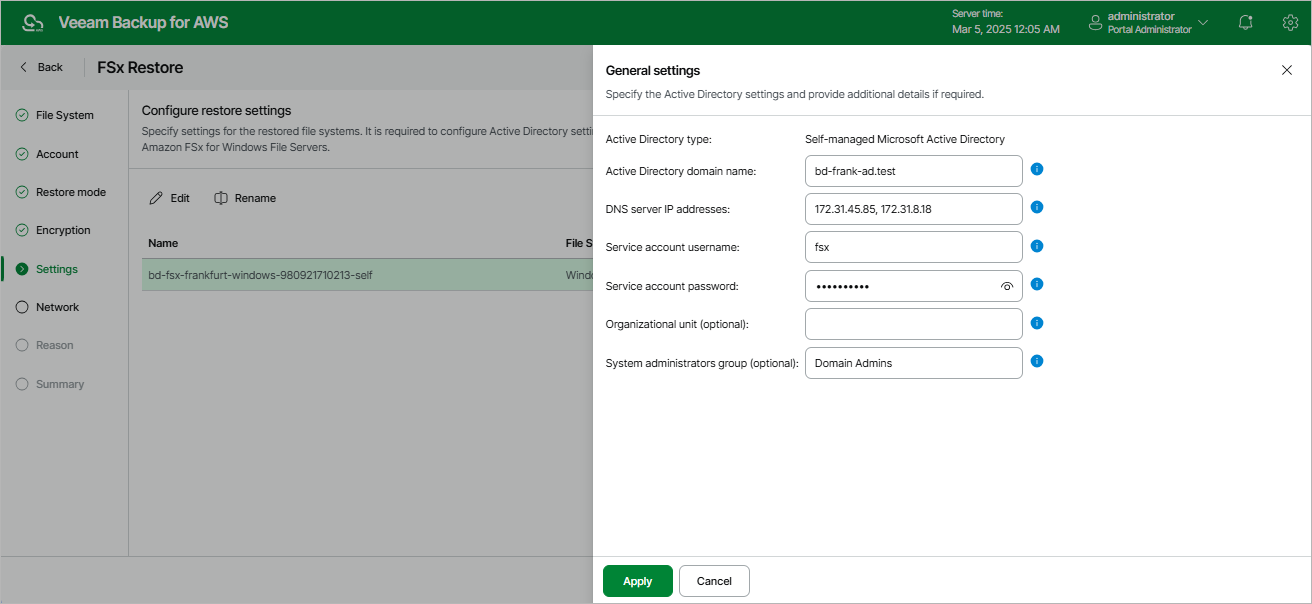Click the Cancel button
1312x604 pixels.
click(x=714, y=581)
